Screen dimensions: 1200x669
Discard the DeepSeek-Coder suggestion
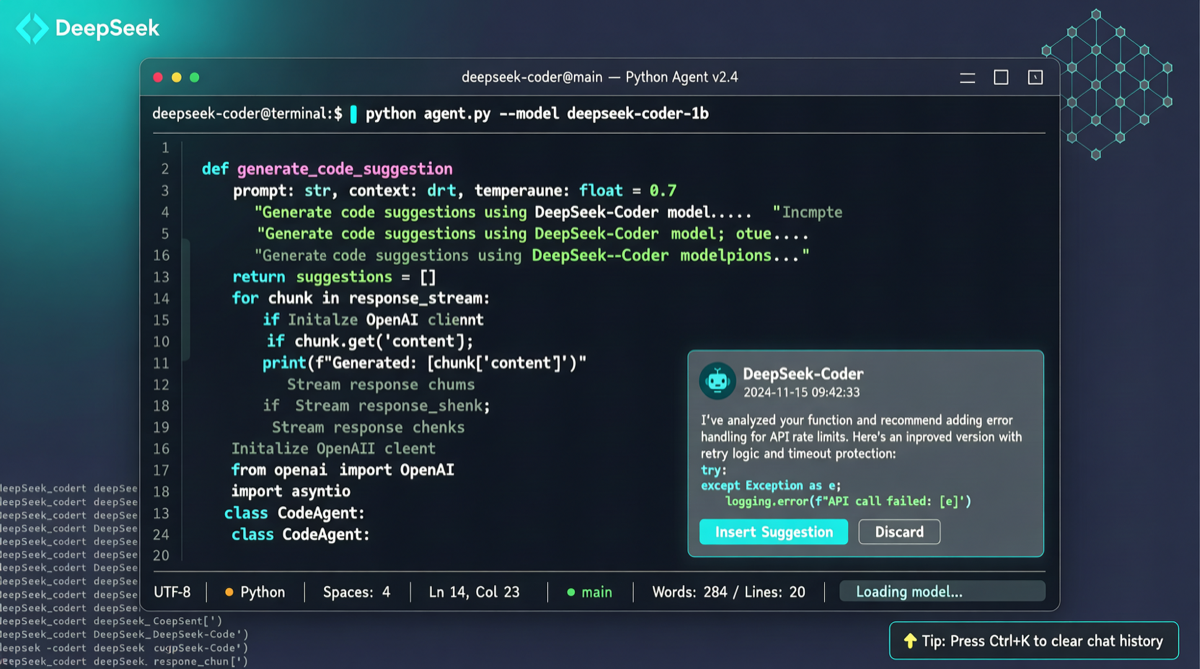click(x=899, y=532)
